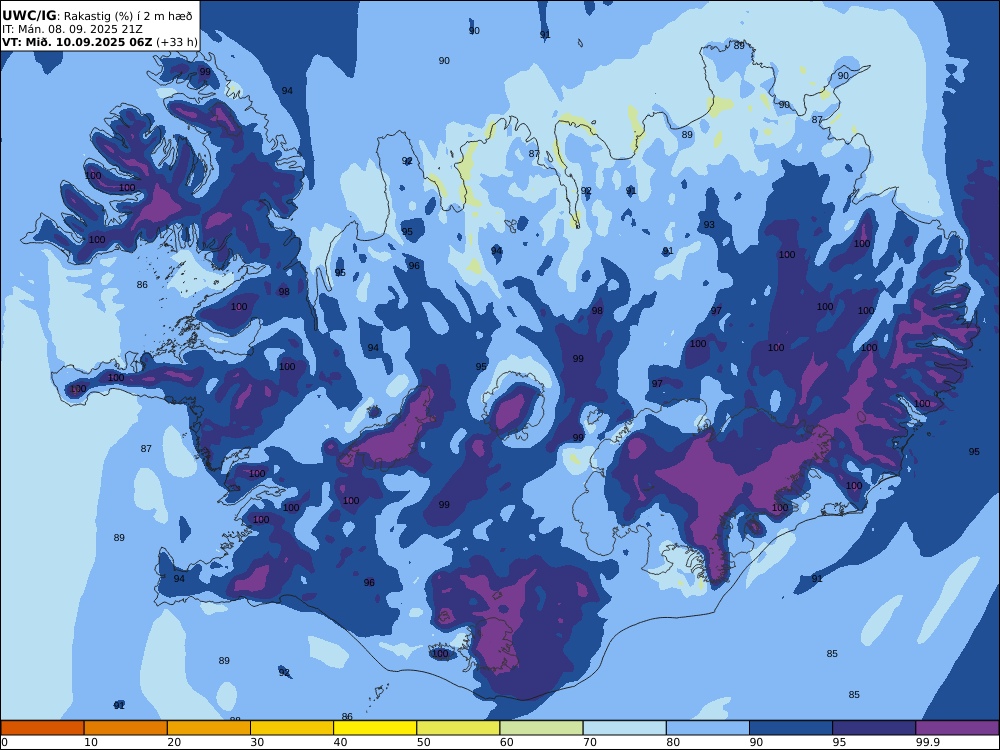Select the orange 10–20 legend color block
This screenshot has height=750, width=1000.
point(126,728)
